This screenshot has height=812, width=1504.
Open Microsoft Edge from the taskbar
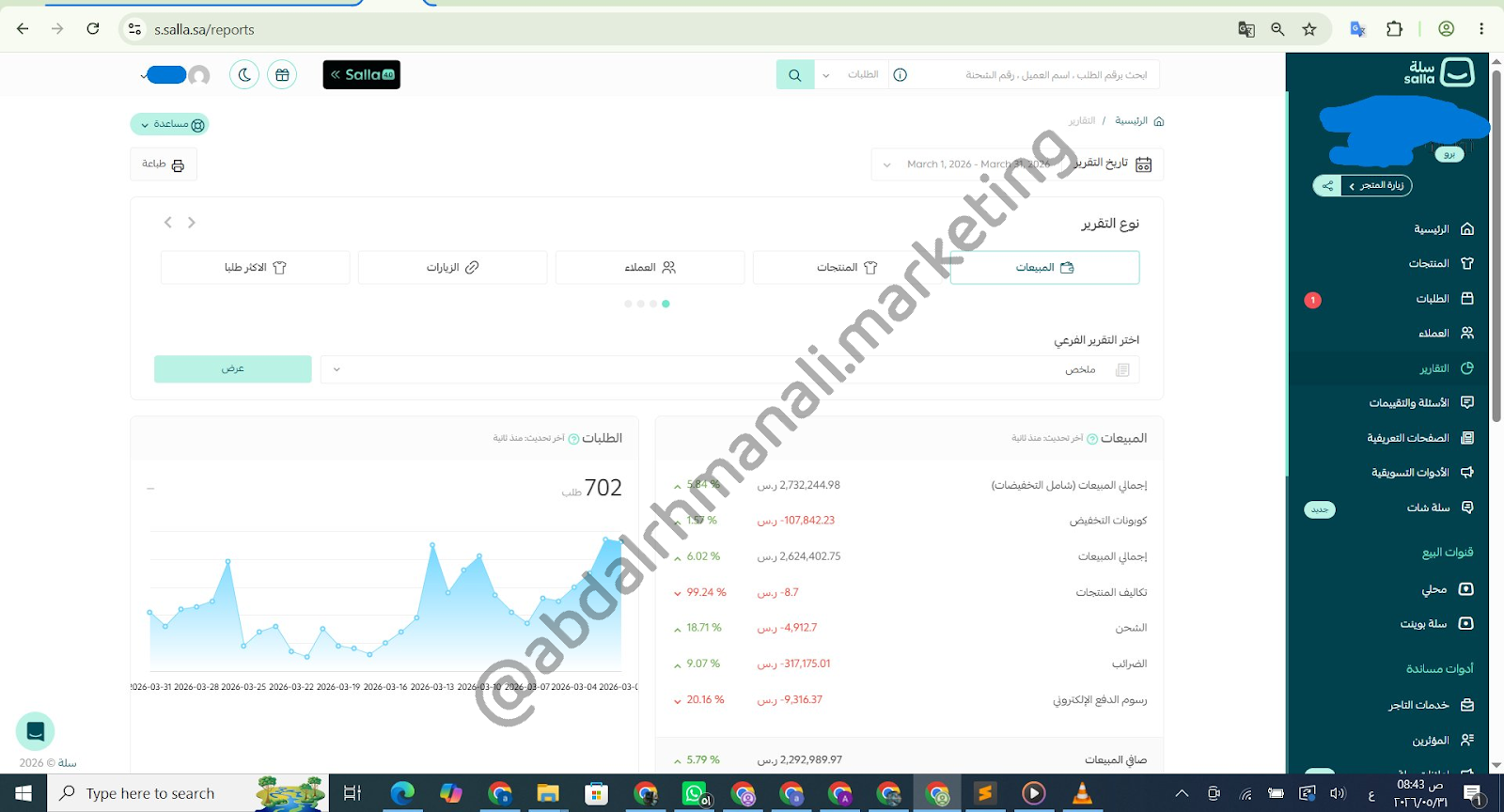coord(402,793)
